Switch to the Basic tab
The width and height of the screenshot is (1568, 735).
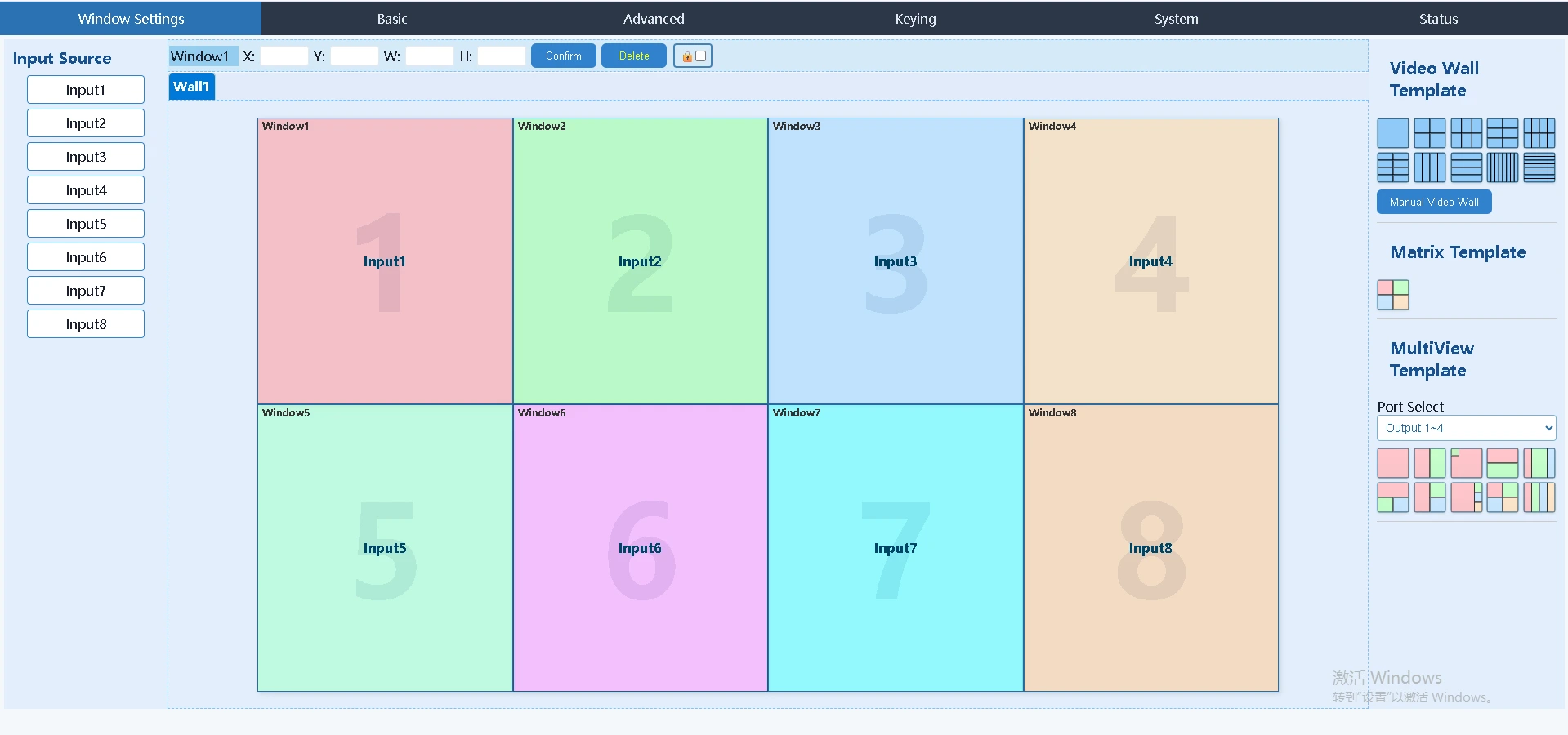click(x=392, y=19)
